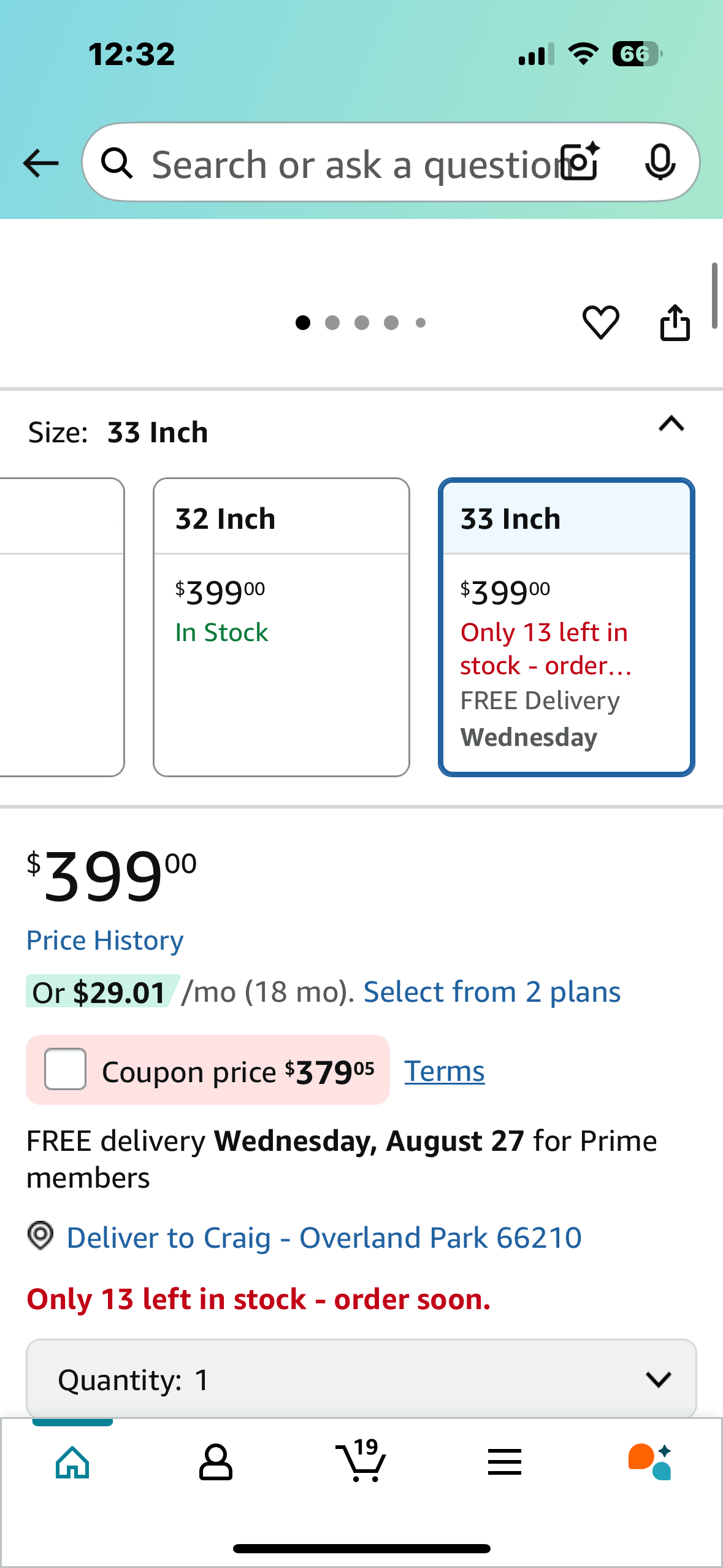Open the cart with 19 items
Viewport: 723px width, 1568px height.
[x=361, y=1461]
